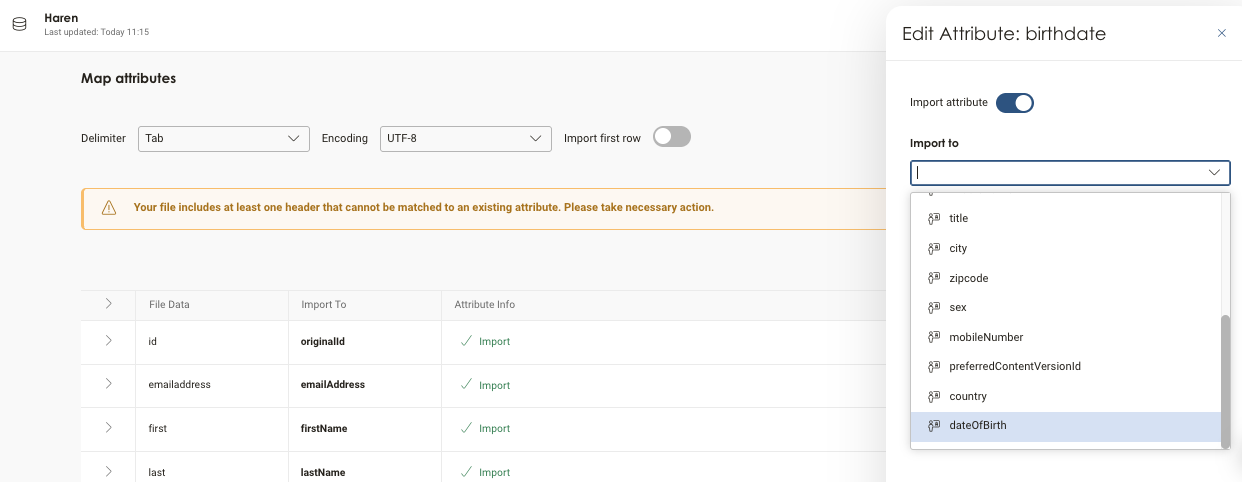This screenshot has height=482, width=1242.
Task: Expand the emailaddress row chevron
Action: click(108, 384)
